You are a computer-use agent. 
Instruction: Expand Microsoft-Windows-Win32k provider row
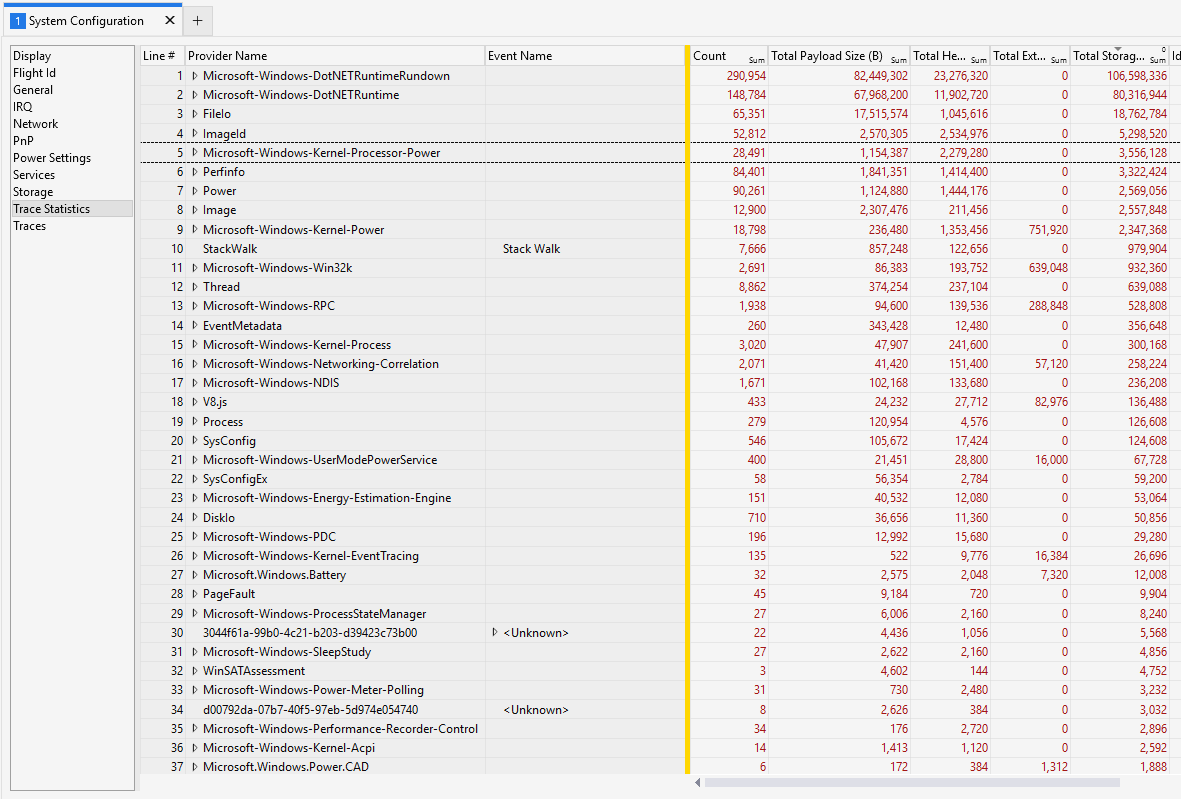tap(194, 268)
